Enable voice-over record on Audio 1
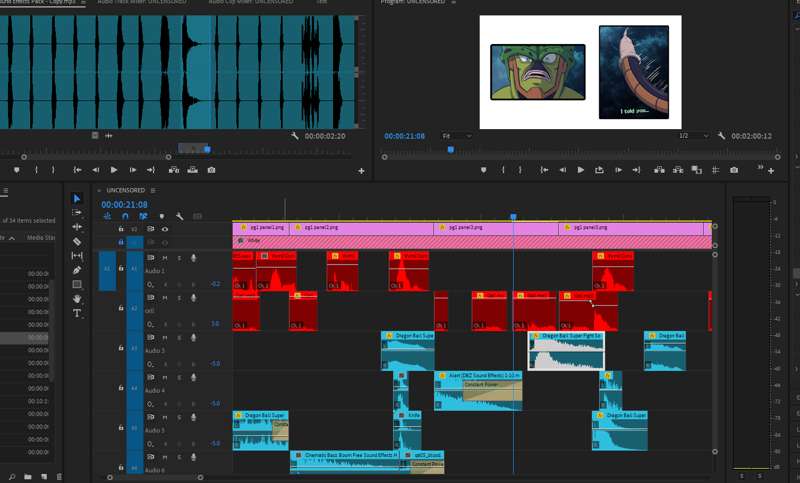Screen dimensions: 800x483 [193, 258]
